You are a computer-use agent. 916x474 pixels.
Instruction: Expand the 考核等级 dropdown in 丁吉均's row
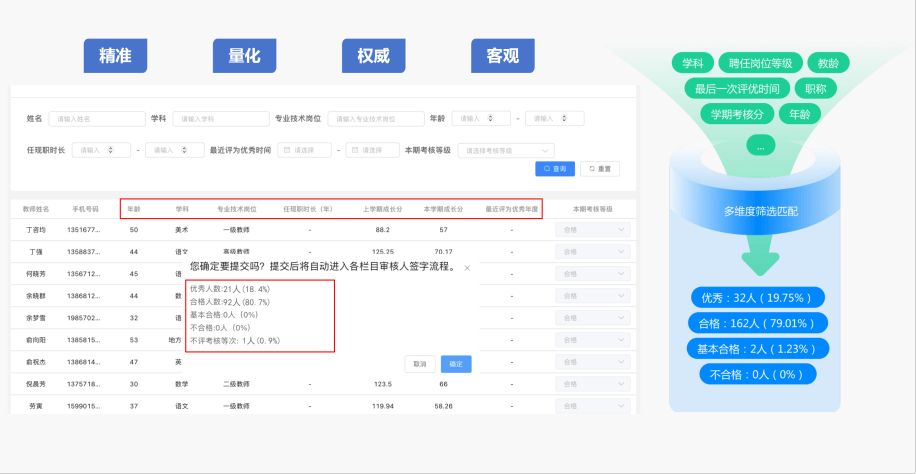pyautogui.click(x=594, y=229)
